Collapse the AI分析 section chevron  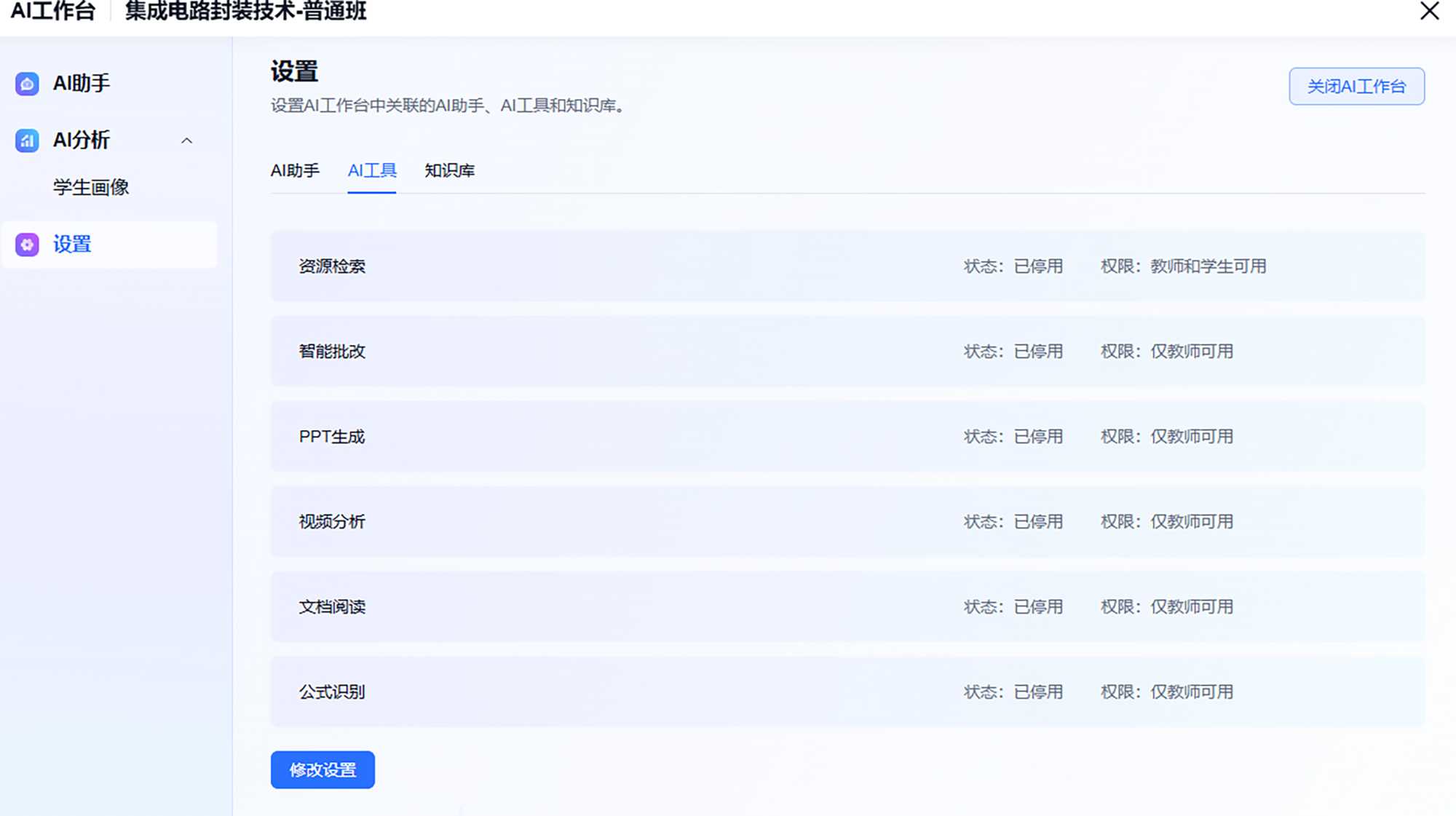point(187,141)
